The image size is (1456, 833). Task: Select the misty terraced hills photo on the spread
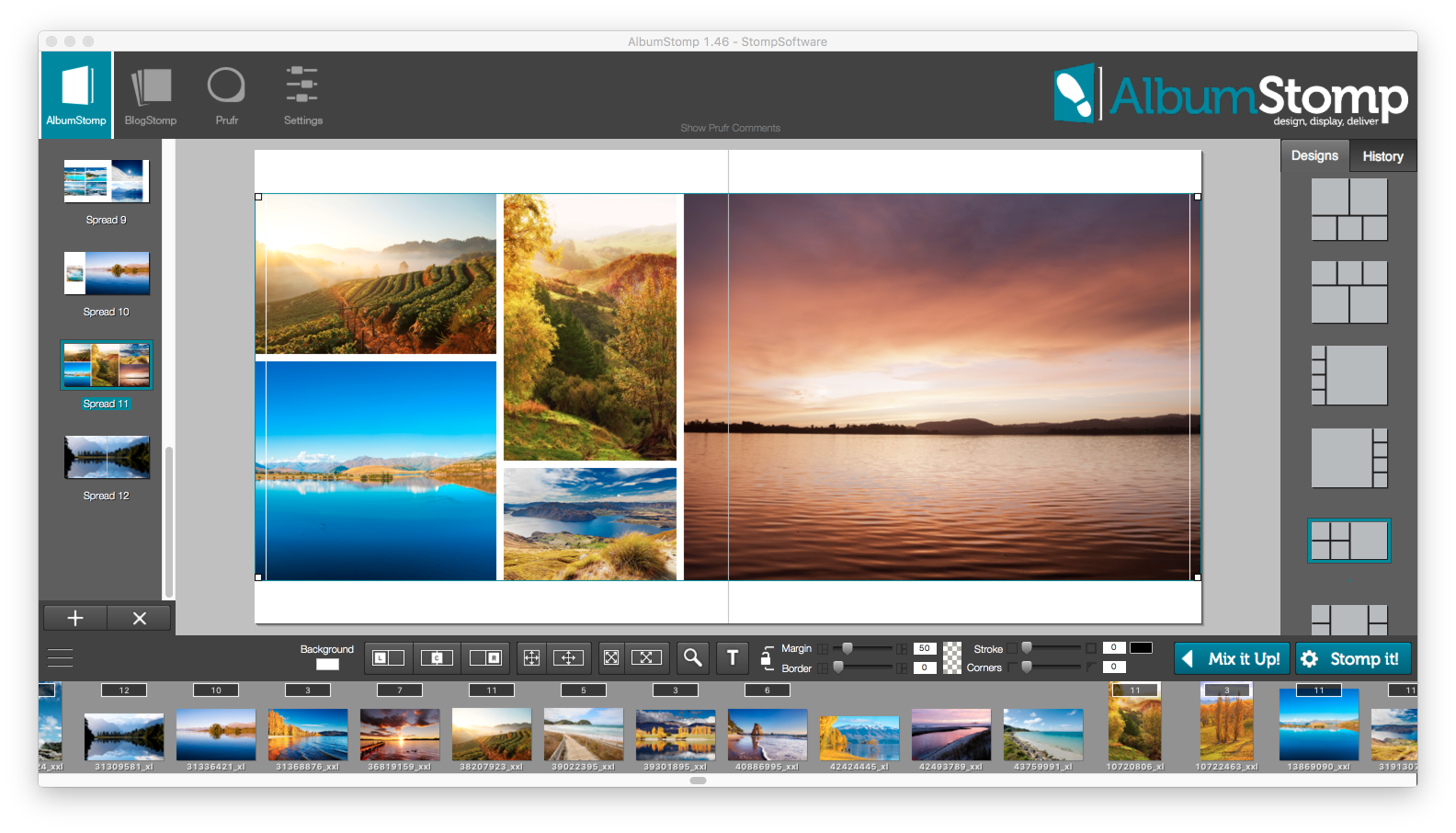pos(376,274)
